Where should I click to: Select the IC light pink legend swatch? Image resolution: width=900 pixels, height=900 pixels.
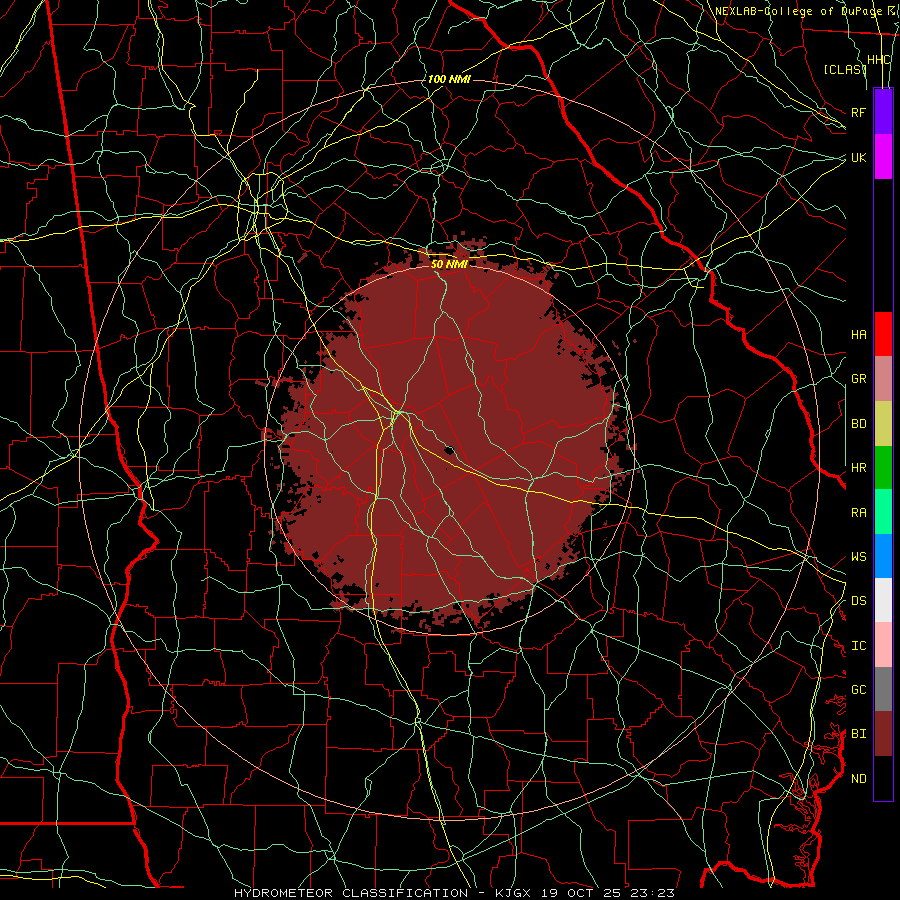[x=883, y=645]
